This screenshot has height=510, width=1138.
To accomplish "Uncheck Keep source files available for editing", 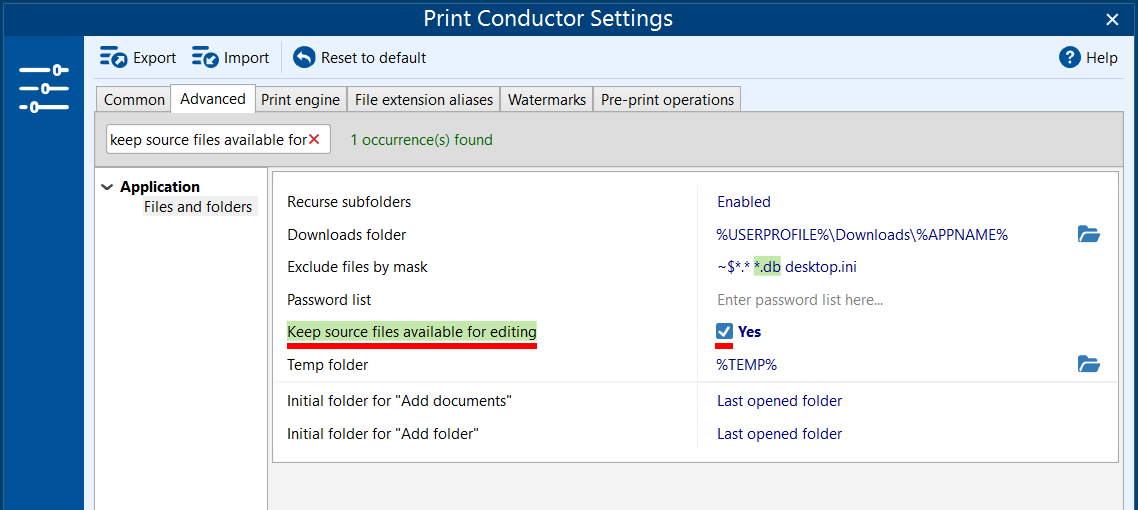I will (x=725, y=331).
